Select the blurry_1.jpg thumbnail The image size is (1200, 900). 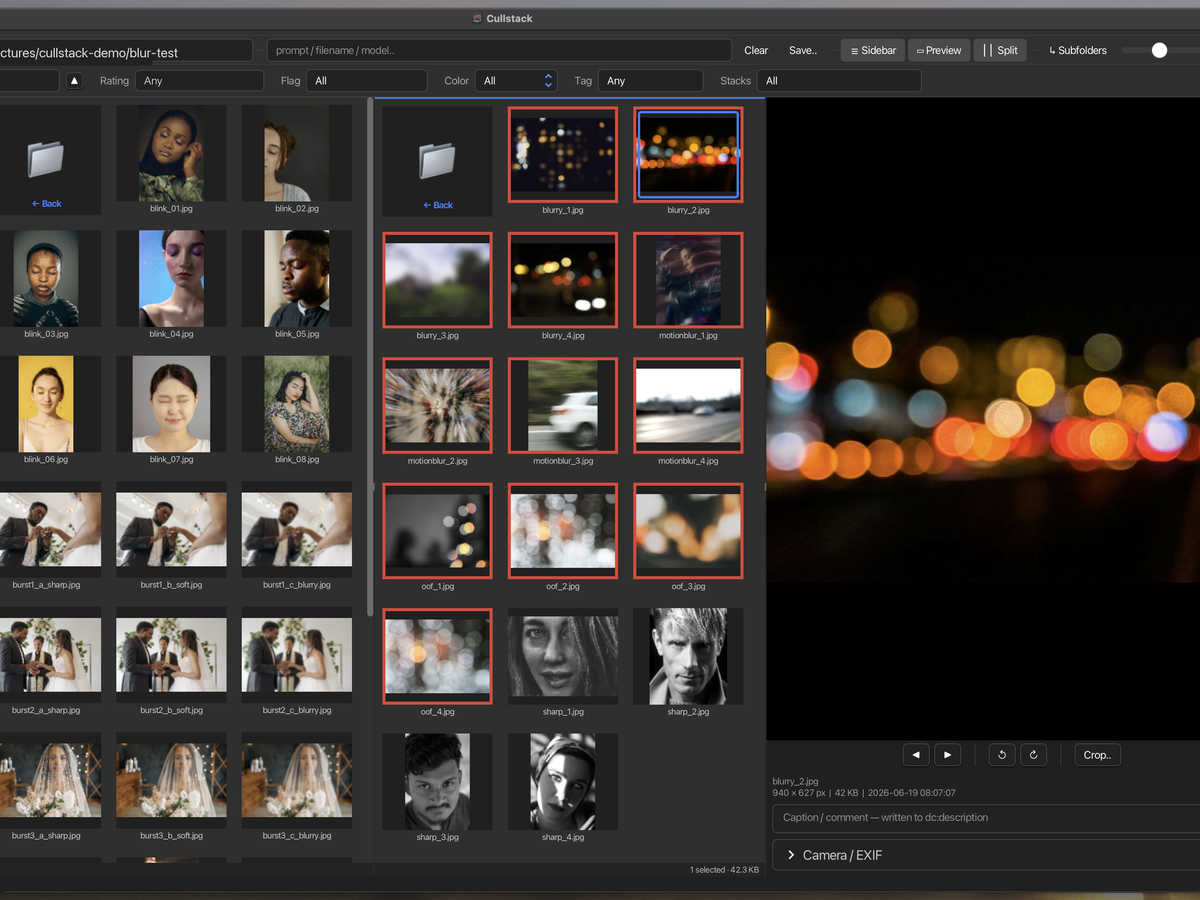(563, 155)
